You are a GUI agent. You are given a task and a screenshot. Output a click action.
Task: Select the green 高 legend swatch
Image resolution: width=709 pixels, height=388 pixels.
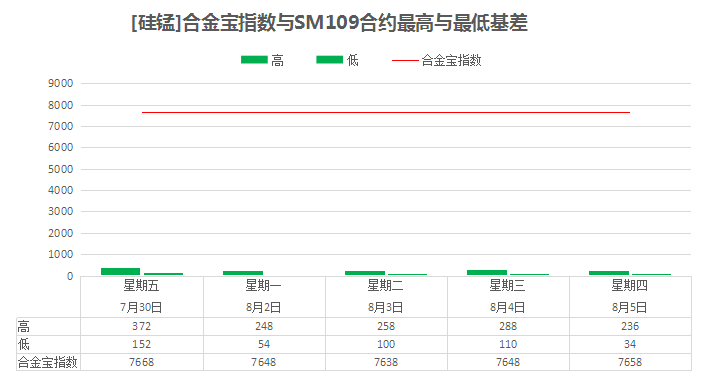click(254, 60)
